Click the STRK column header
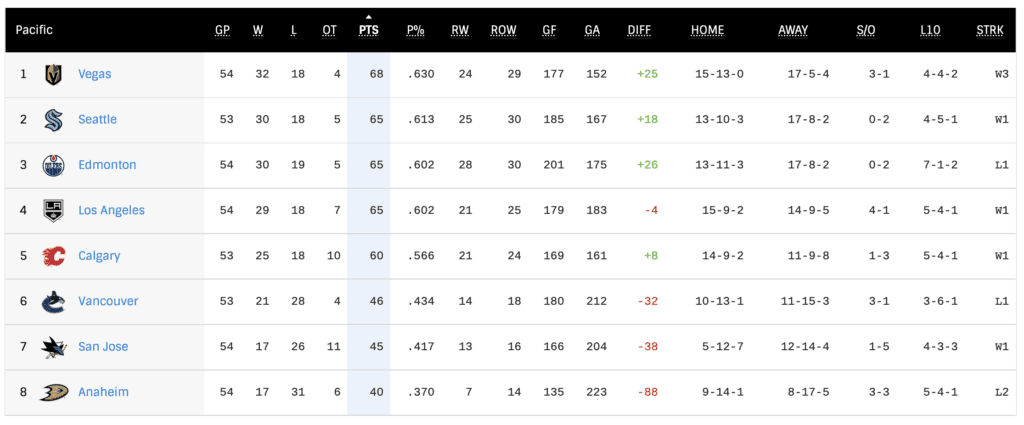1024x425 pixels. tap(990, 30)
